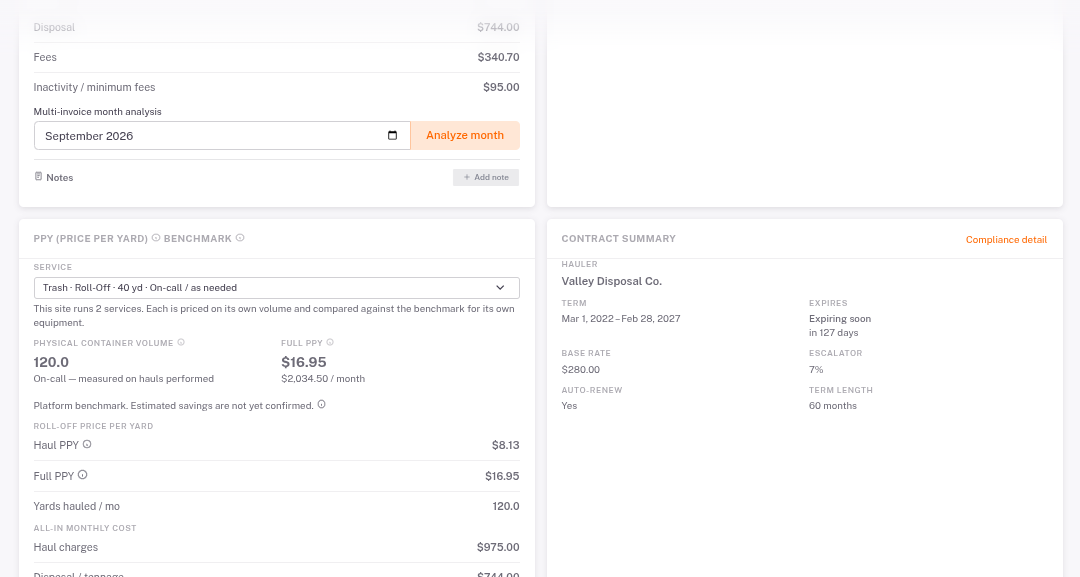Expand the Service dropdown for Trash Roll-Off
Screen dimensions: 1080x577
coord(277,288)
